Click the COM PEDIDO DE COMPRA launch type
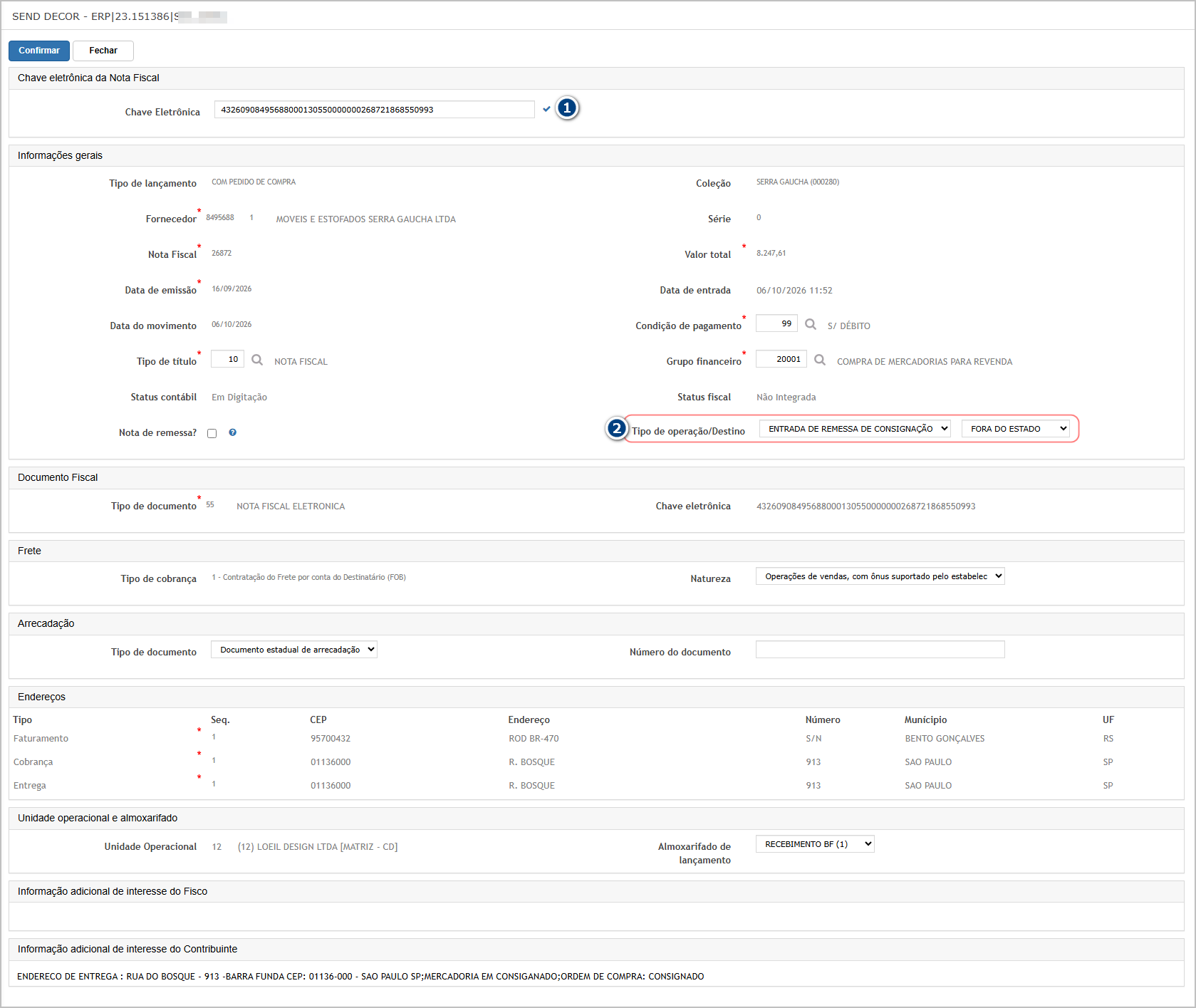 coord(254,182)
